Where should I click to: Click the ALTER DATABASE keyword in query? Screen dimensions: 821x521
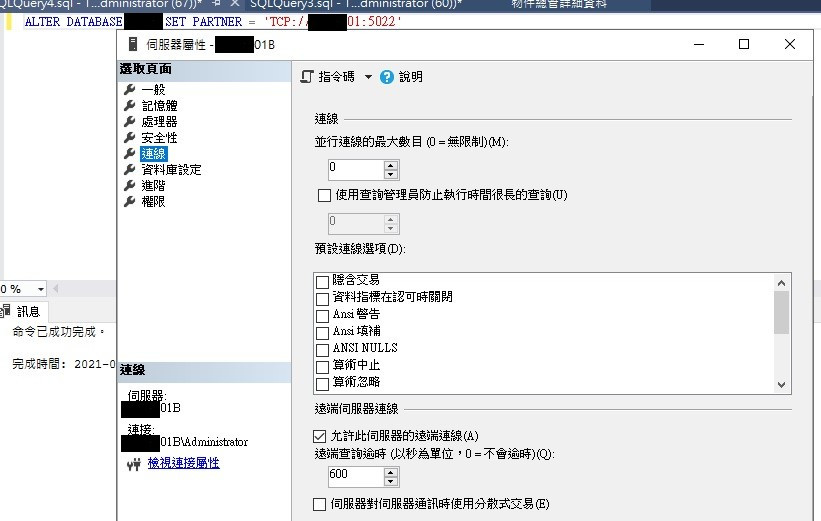(x=74, y=22)
